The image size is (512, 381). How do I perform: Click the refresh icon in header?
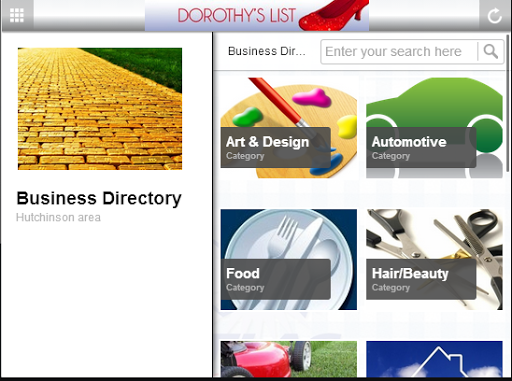[494, 16]
